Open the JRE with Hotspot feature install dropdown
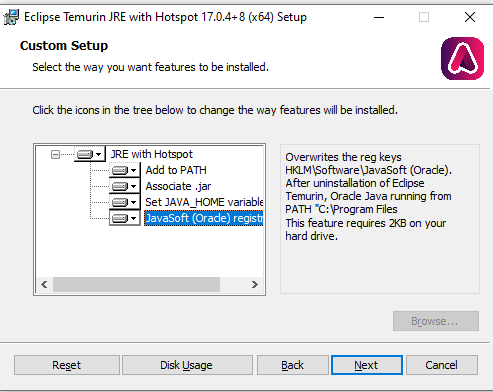The image size is (493, 392). pos(89,154)
